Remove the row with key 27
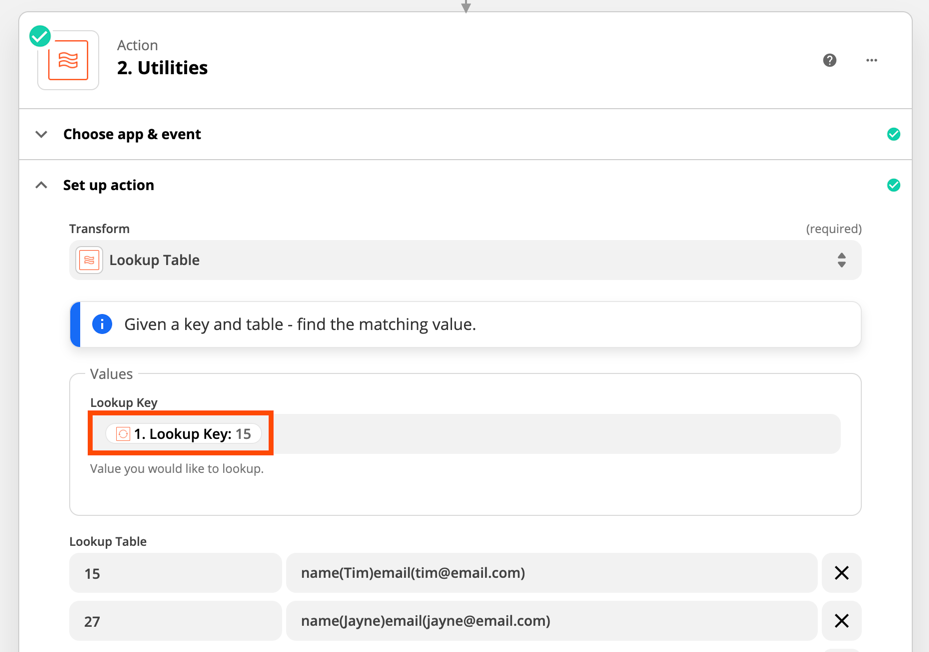The width and height of the screenshot is (929, 652). click(841, 621)
